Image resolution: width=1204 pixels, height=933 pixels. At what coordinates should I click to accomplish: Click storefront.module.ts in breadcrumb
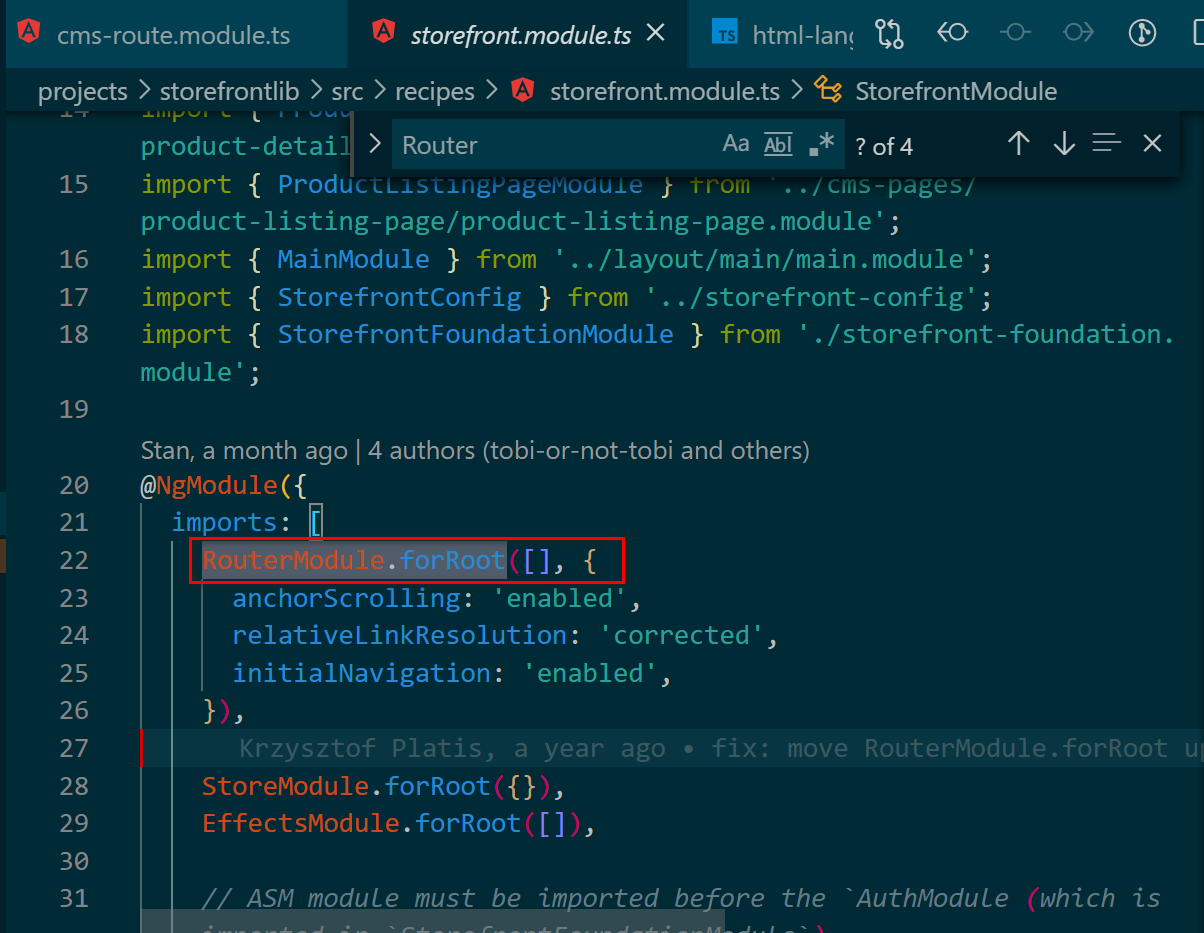point(665,92)
